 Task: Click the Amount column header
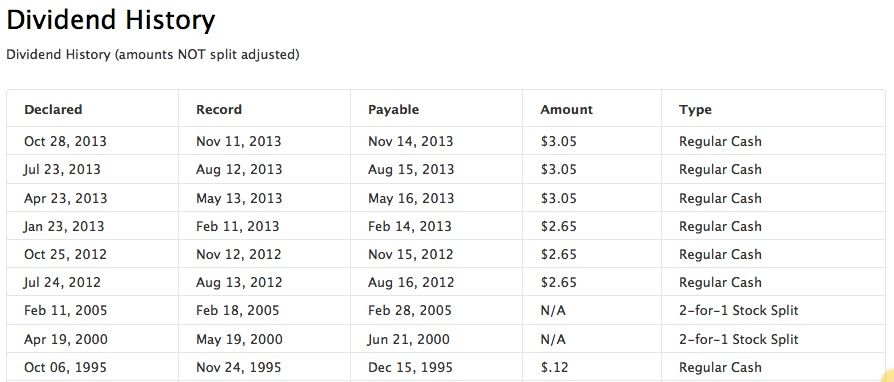[566, 109]
